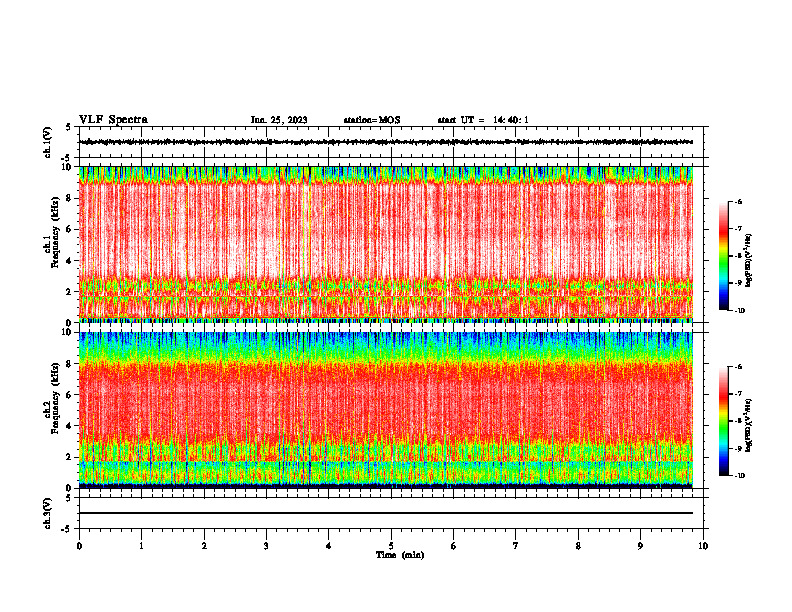Click the ch.2 colorbar log(PSD) label
Screen dimensions: 792x612
coord(748,425)
